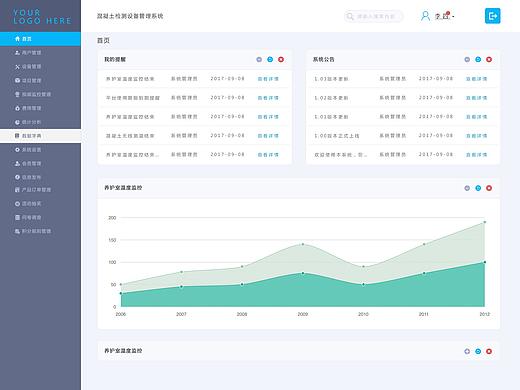The width and height of the screenshot is (520, 390).
Task: Click grey round icon in 我的提醒 header
Action: (x=259, y=59)
